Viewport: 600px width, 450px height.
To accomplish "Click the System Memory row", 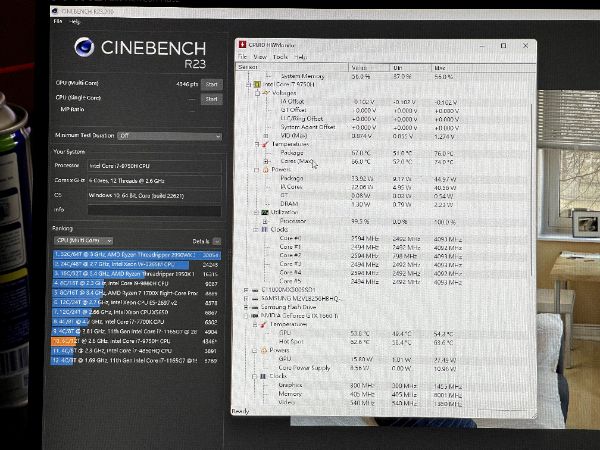I will coord(385,76).
